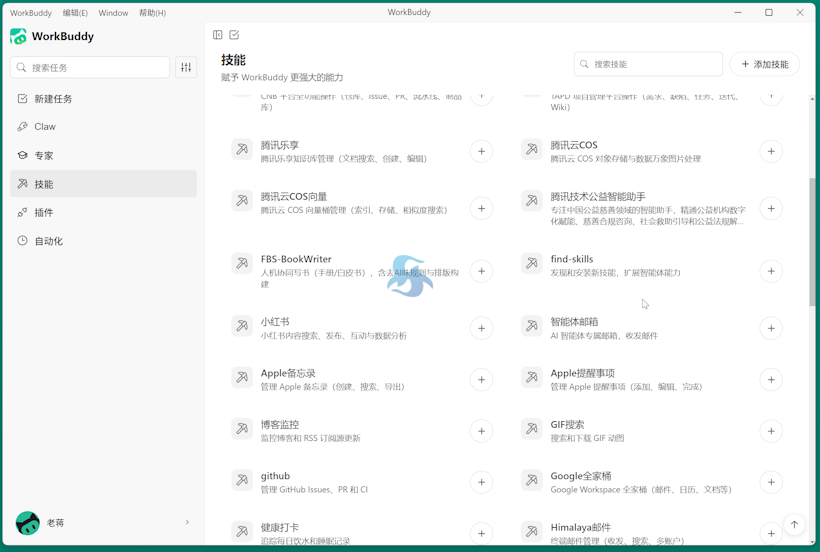
Task: Add the 博客监控 skill
Action: (x=481, y=431)
